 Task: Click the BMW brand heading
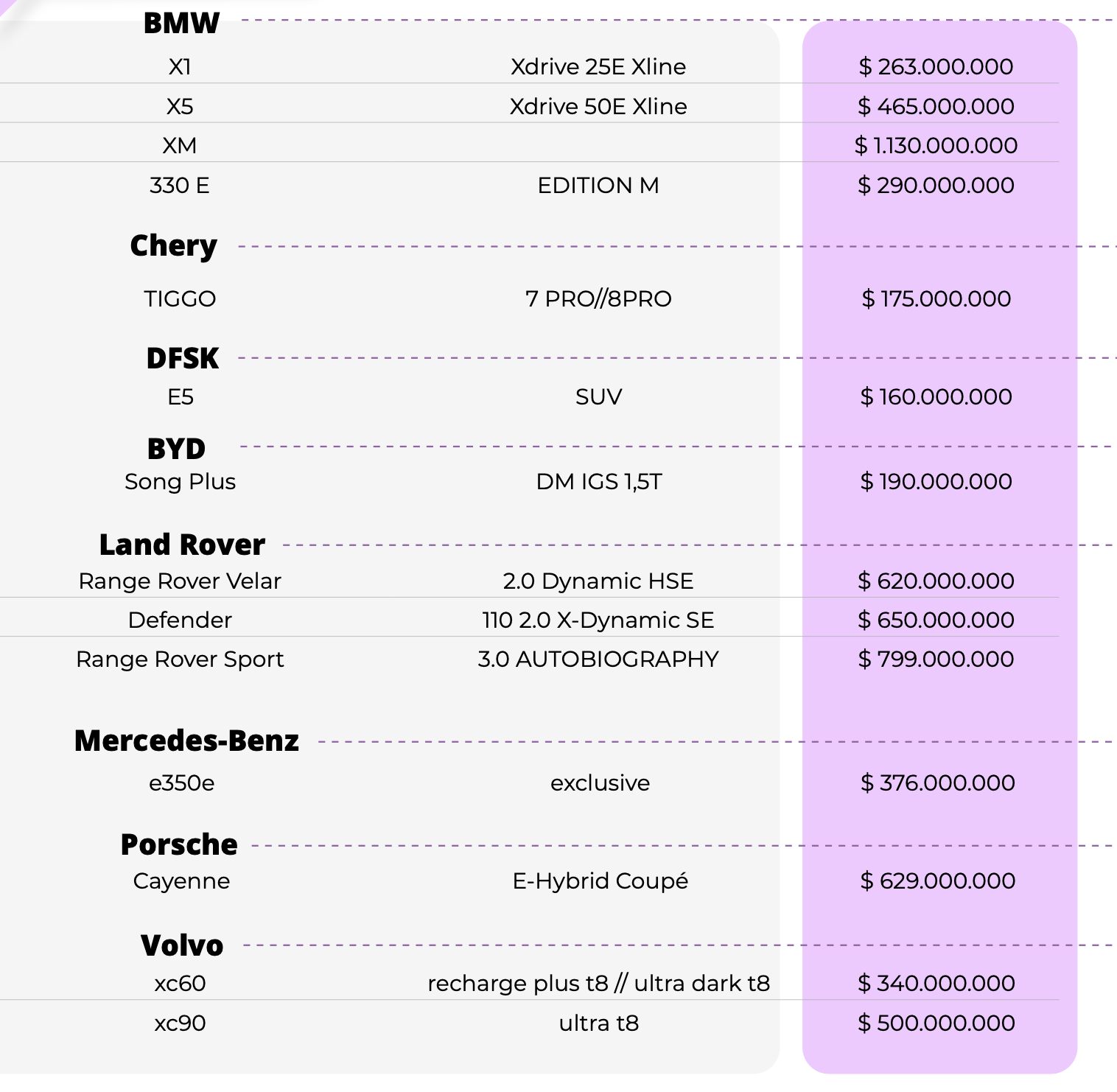tap(181, 23)
